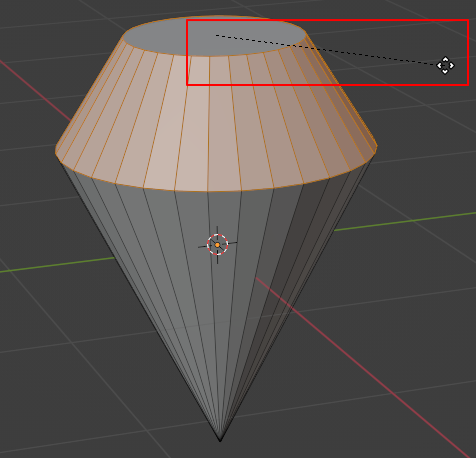Click the 3D cursor with the orange origin dot
The image size is (476, 458).
tap(217, 245)
